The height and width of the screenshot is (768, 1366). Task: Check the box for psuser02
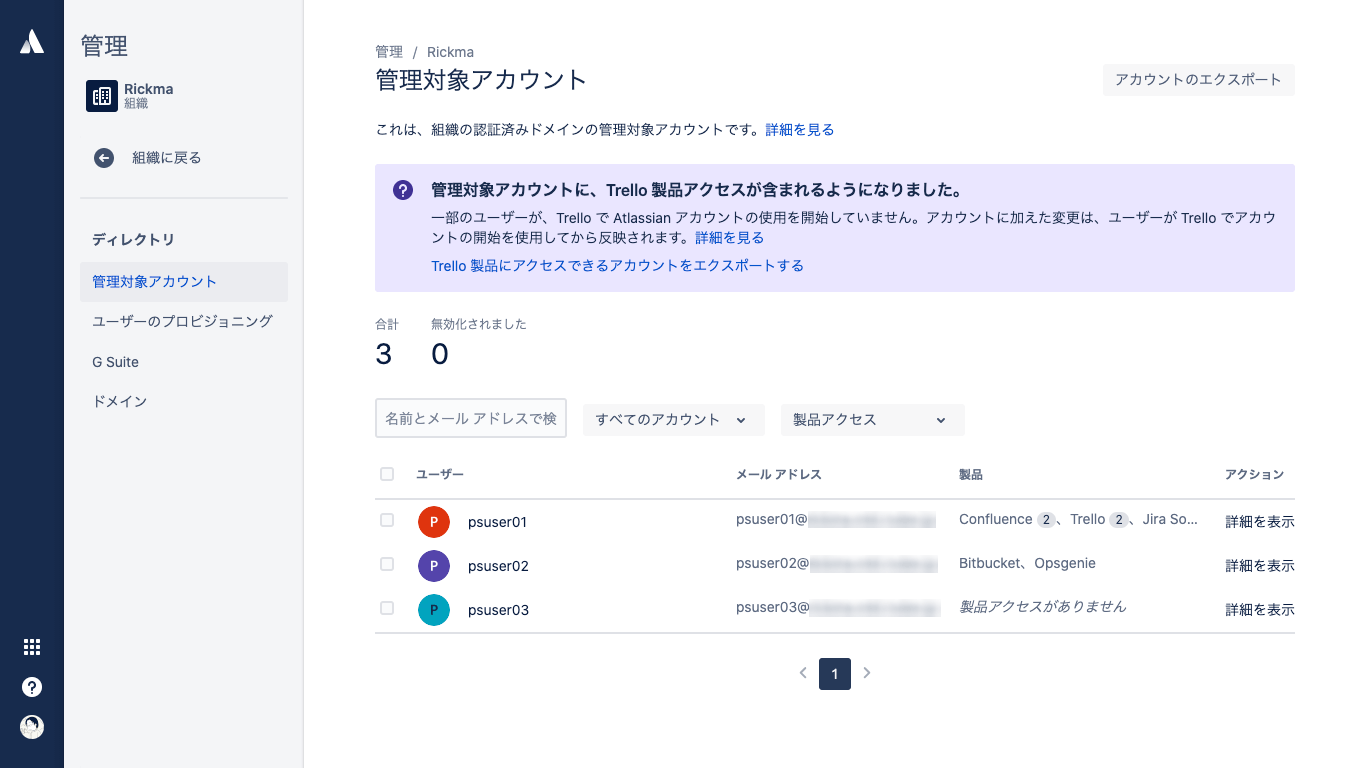[387, 564]
